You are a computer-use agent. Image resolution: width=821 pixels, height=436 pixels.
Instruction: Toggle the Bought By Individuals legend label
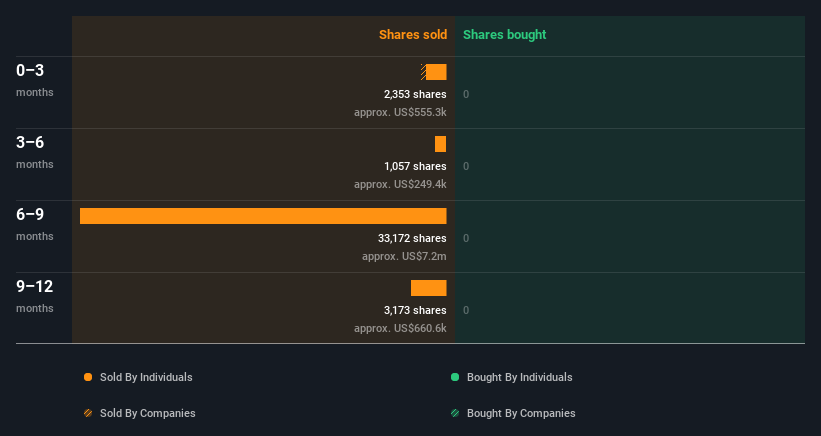519,377
